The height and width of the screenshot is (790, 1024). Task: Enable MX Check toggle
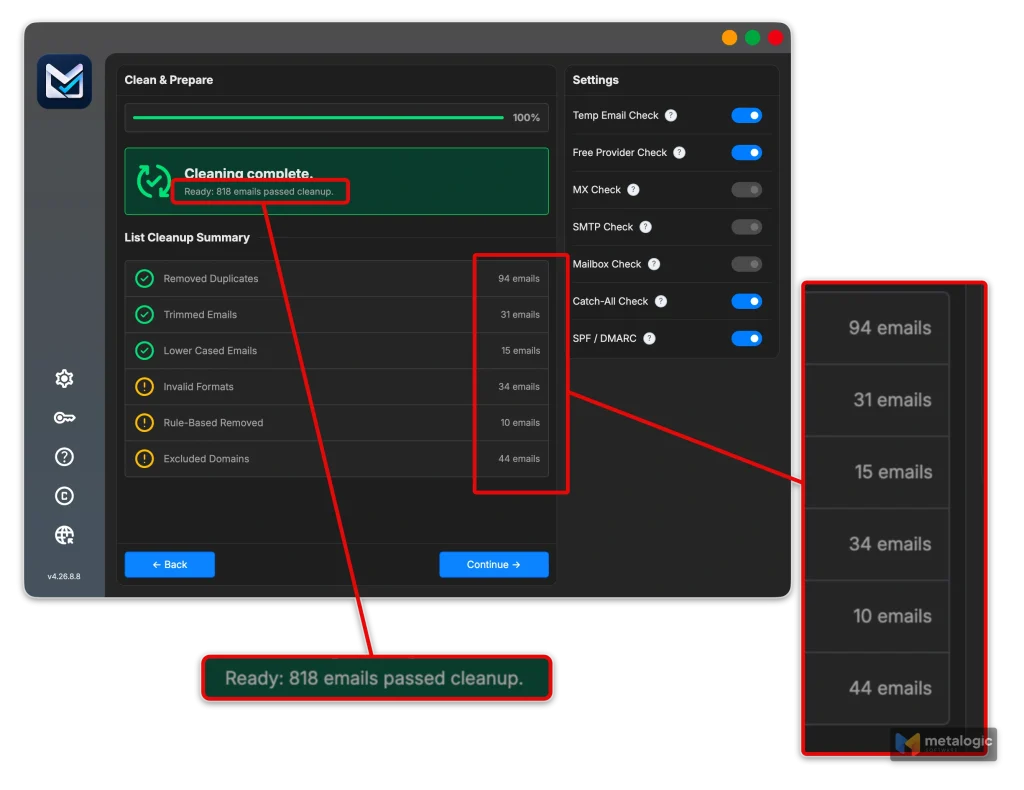(x=746, y=190)
